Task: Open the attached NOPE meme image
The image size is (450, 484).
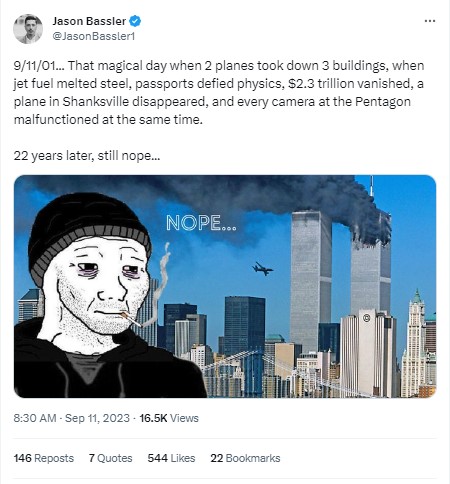Action: 225,286
